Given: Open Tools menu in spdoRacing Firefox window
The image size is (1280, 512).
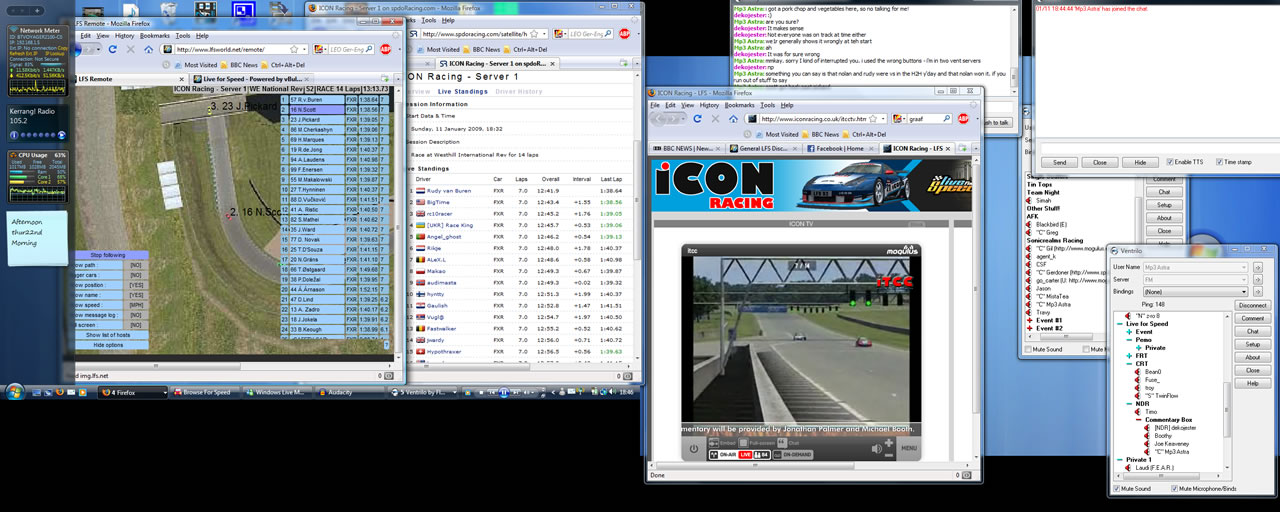Looking at the screenshot, I should pos(428,20).
